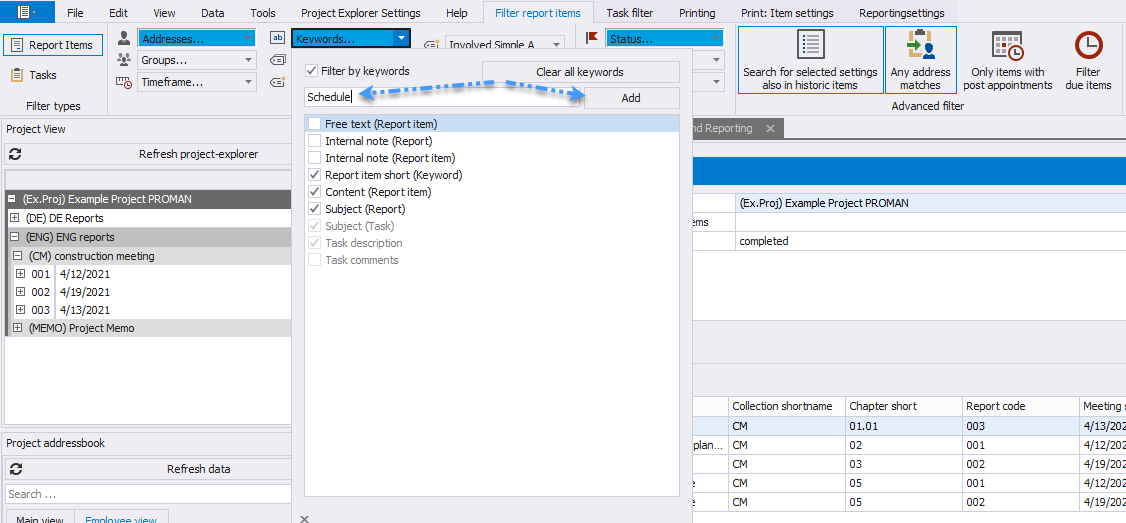
Task: Switch to Employee view tab
Action: coord(121,519)
